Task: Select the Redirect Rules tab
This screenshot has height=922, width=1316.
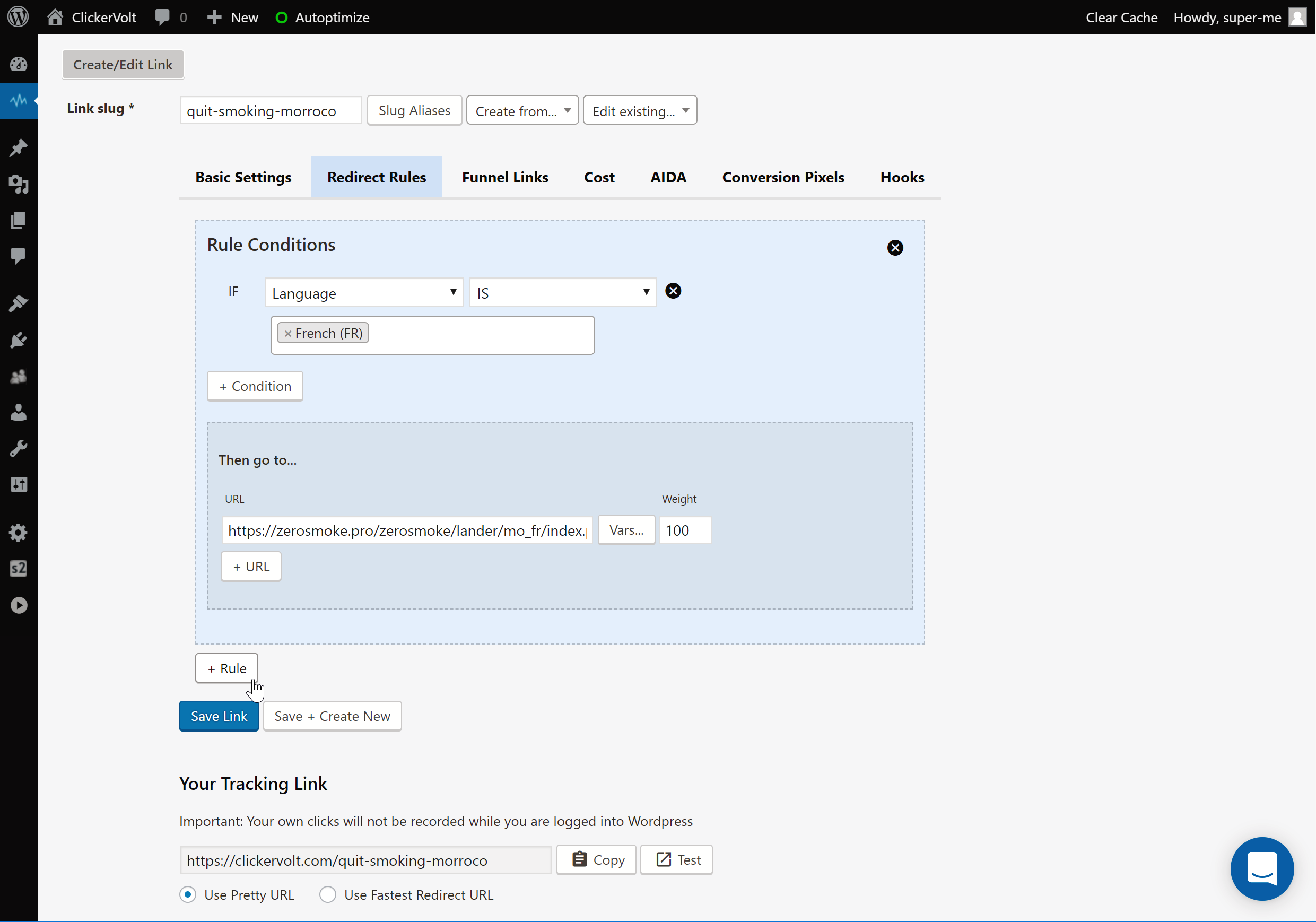Action: [x=377, y=177]
